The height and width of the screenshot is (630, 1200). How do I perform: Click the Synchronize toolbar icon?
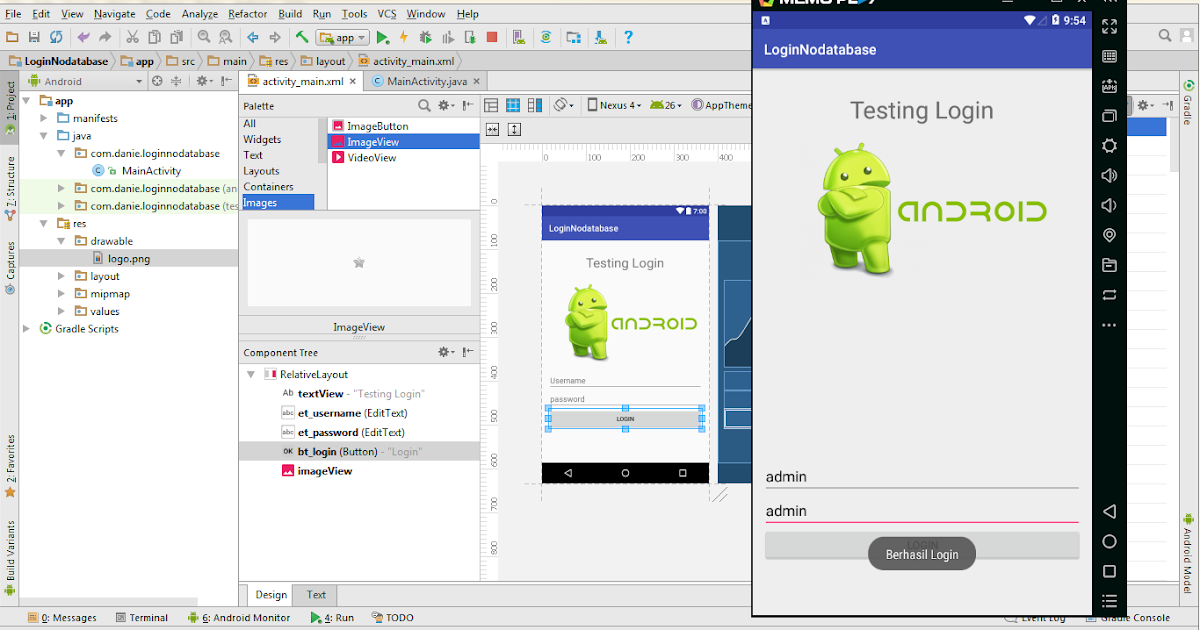pyautogui.click(x=56, y=37)
